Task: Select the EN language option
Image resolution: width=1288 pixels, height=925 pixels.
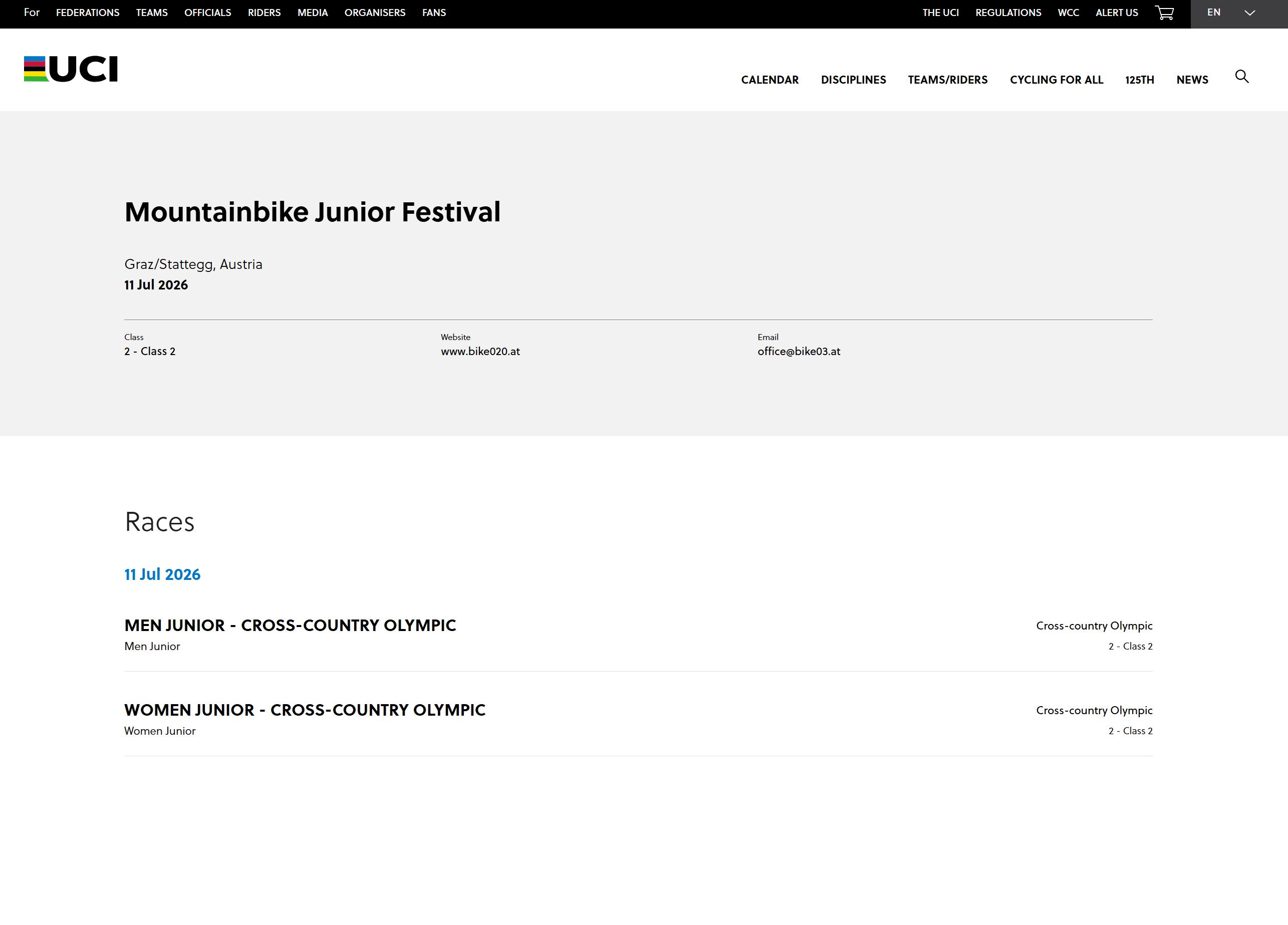Action: tap(1214, 12)
